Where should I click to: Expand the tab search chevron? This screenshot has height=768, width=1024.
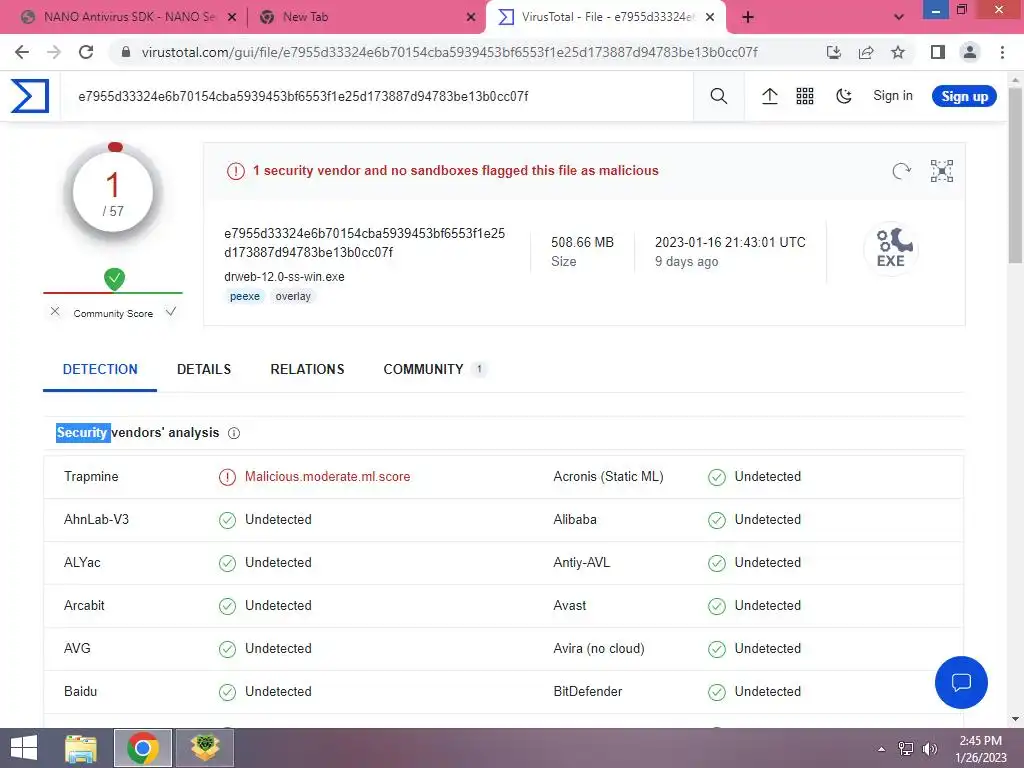click(x=899, y=17)
